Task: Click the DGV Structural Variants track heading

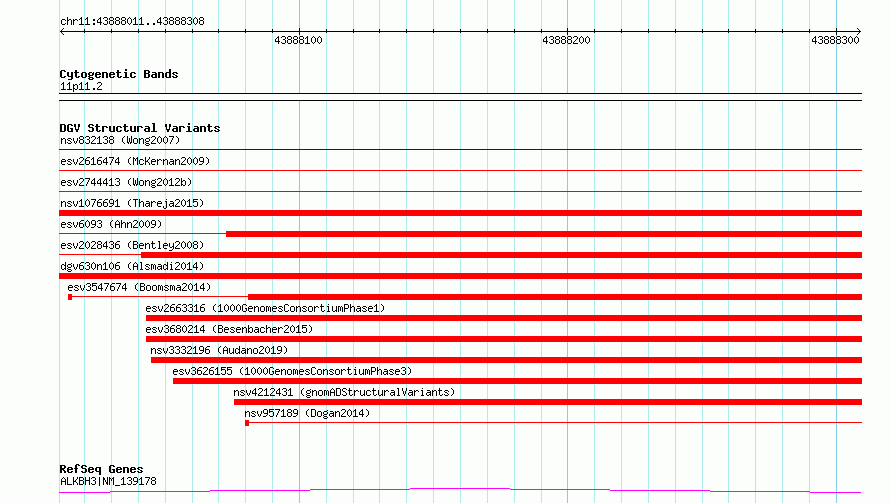Action: 140,128
